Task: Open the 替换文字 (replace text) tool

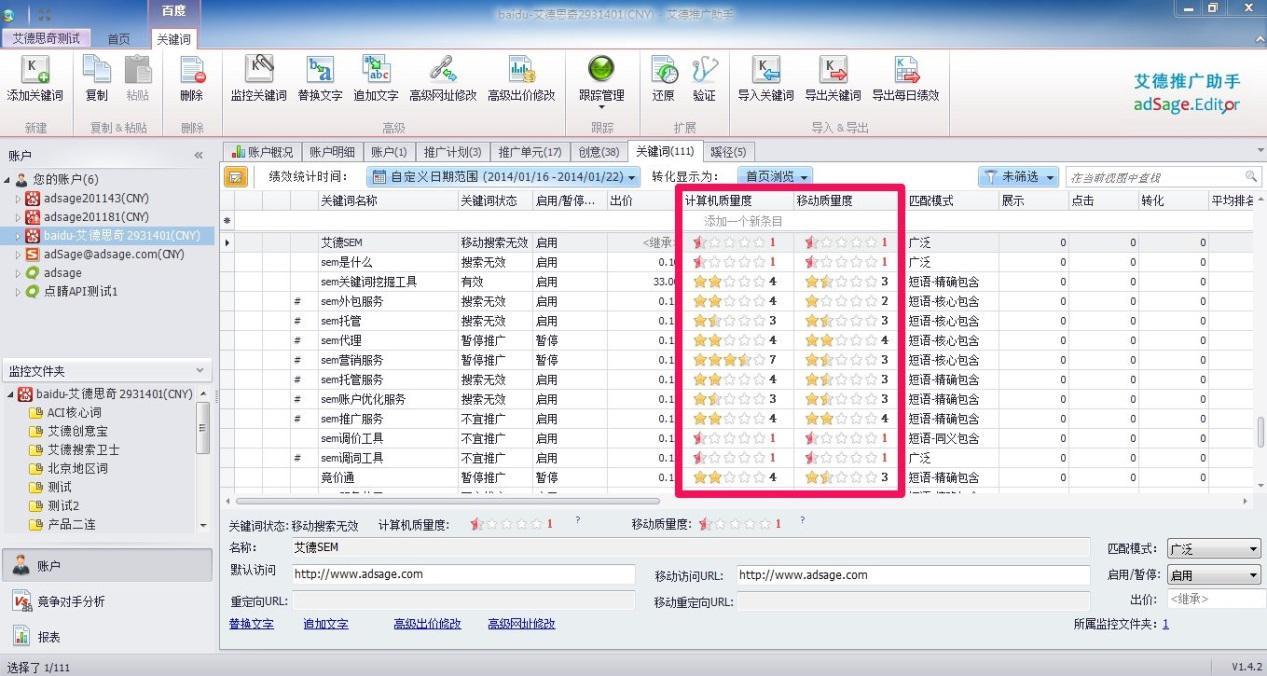Action: click(321, 78)
